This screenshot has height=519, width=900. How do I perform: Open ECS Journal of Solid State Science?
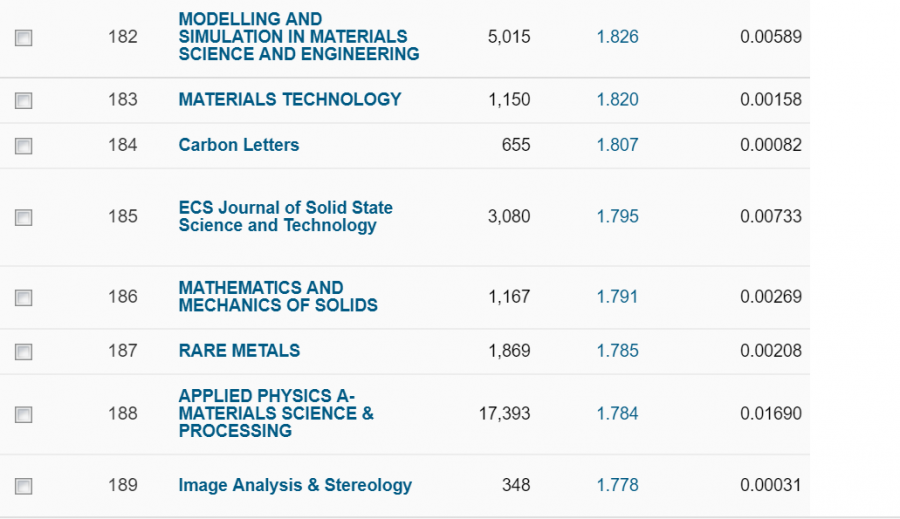coord(285,216)
